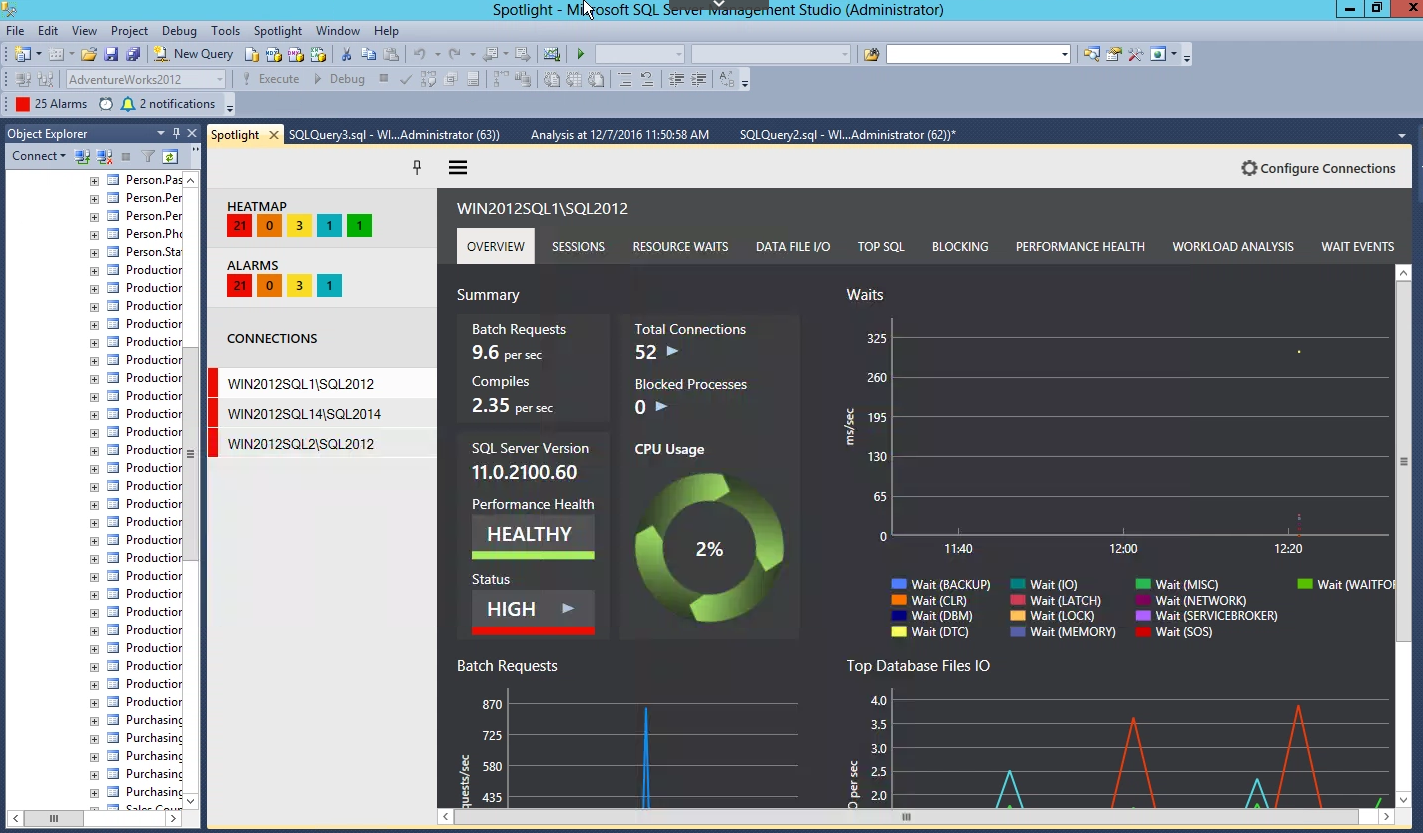Click the Find in Files icon
This screenshot has height=833, width=1423.
(x=871, y=54)
